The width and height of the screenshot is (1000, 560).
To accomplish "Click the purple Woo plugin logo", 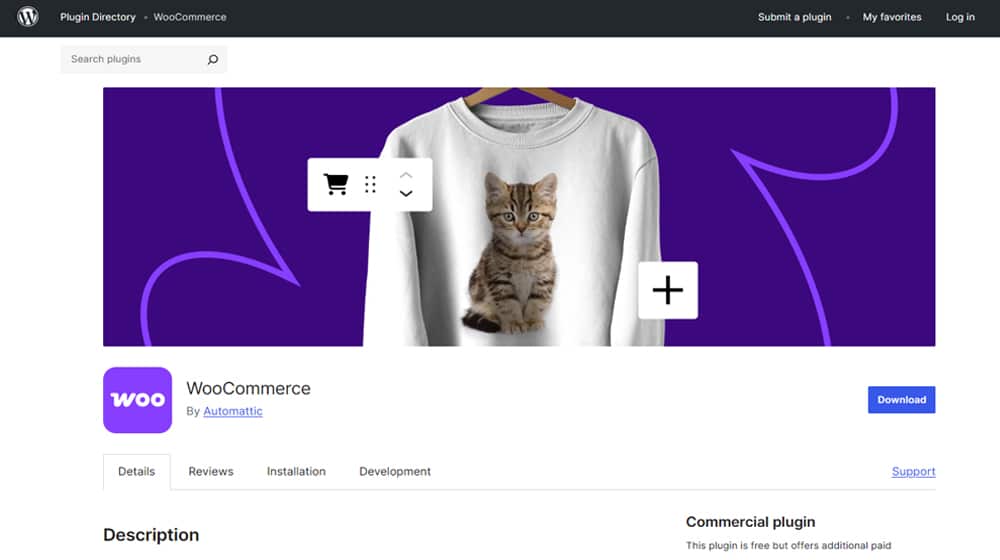I will point(137,399).
